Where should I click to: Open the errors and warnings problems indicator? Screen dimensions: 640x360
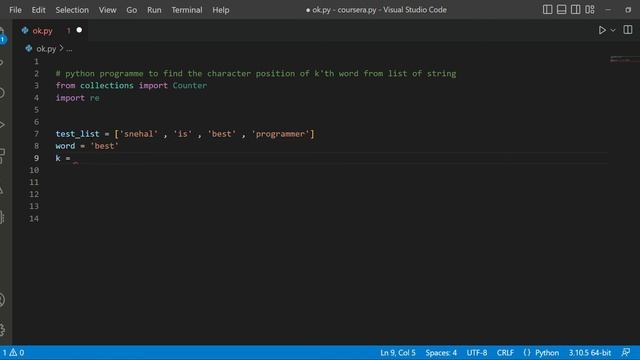pyautogui.click(x=13, y=353)
